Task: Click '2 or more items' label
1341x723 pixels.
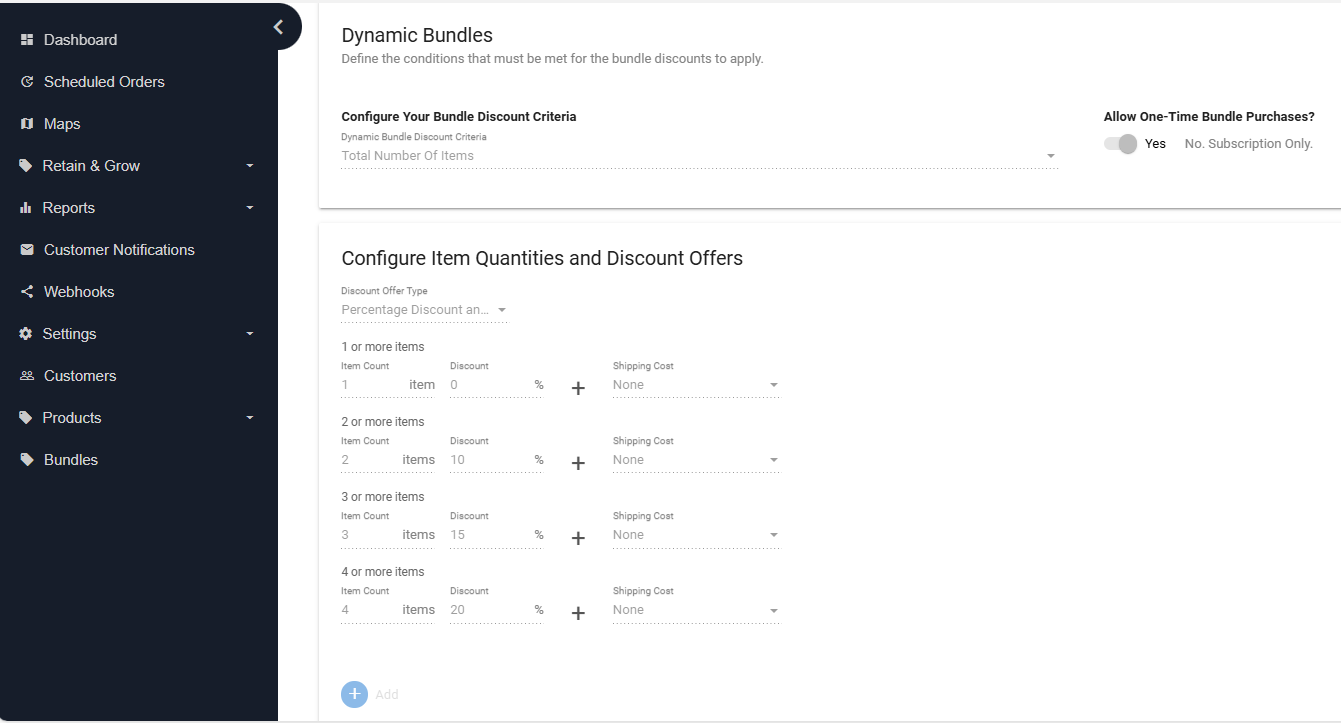Action: (383, 422)
